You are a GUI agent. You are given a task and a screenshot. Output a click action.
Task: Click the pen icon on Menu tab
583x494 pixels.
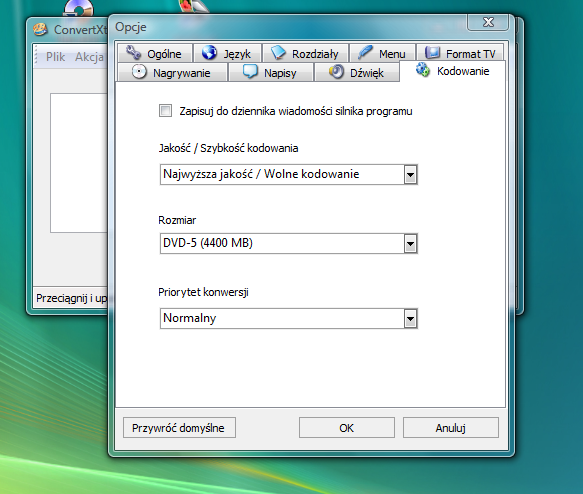(365, 52)
